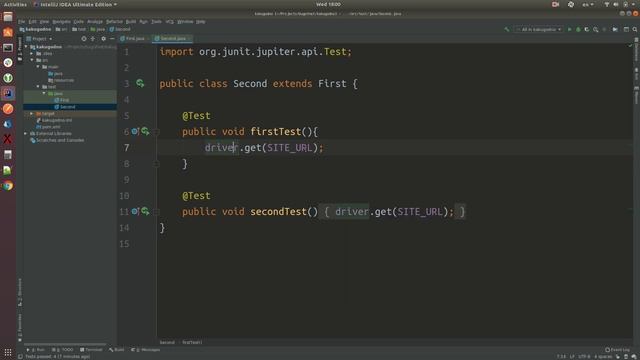Image resolution: width=640 pixels, height=360 pixels.
Task: Open run configuration dropdown All in kakogodno
Action: tap(538, 29)
